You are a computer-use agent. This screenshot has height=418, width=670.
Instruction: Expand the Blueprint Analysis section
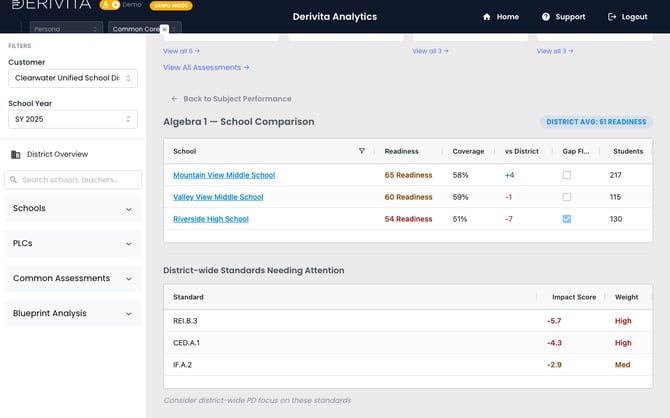[x=73, y=313]
